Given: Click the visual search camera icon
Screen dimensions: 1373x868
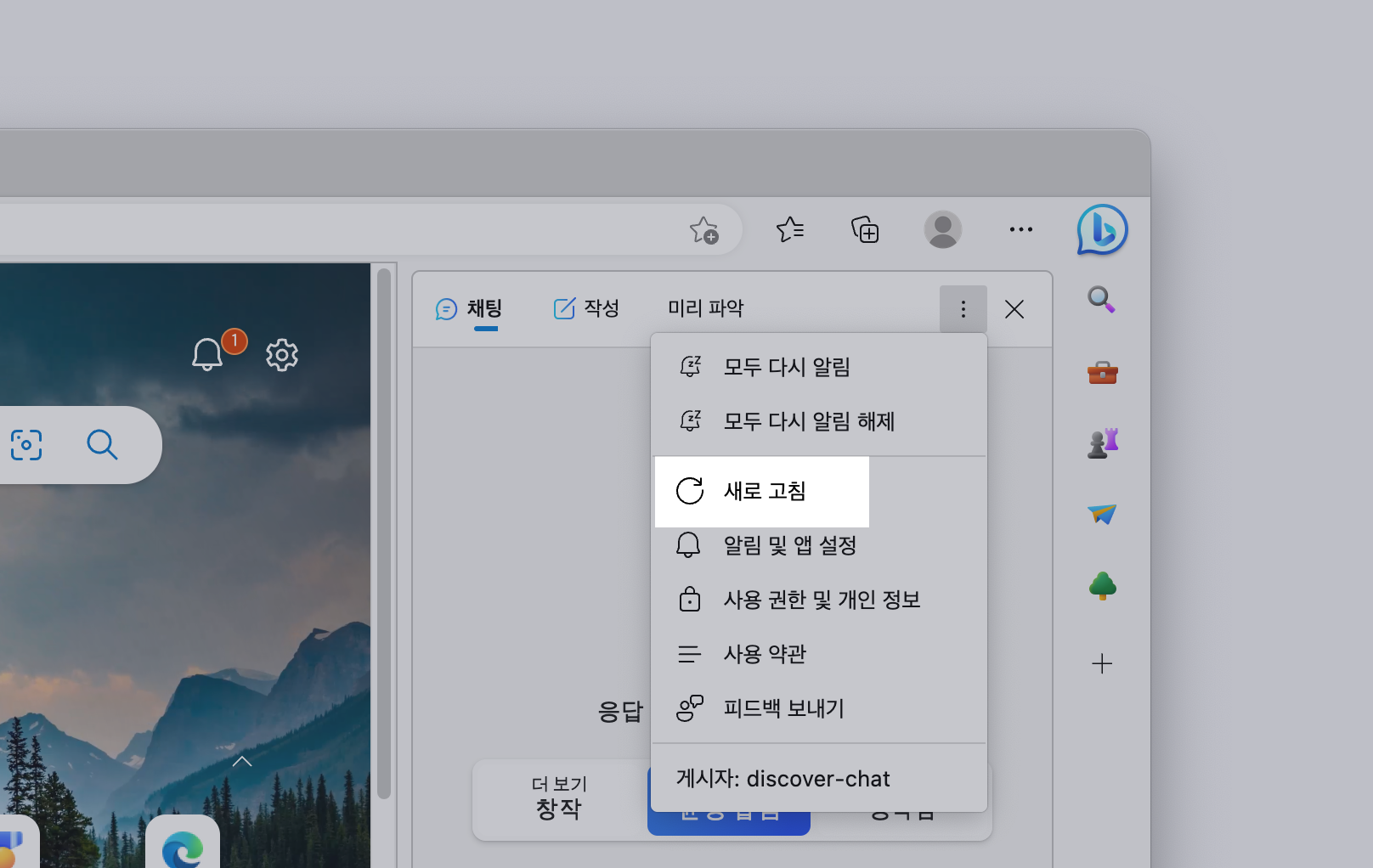Looking at the screenshot, I should [26, 444].
